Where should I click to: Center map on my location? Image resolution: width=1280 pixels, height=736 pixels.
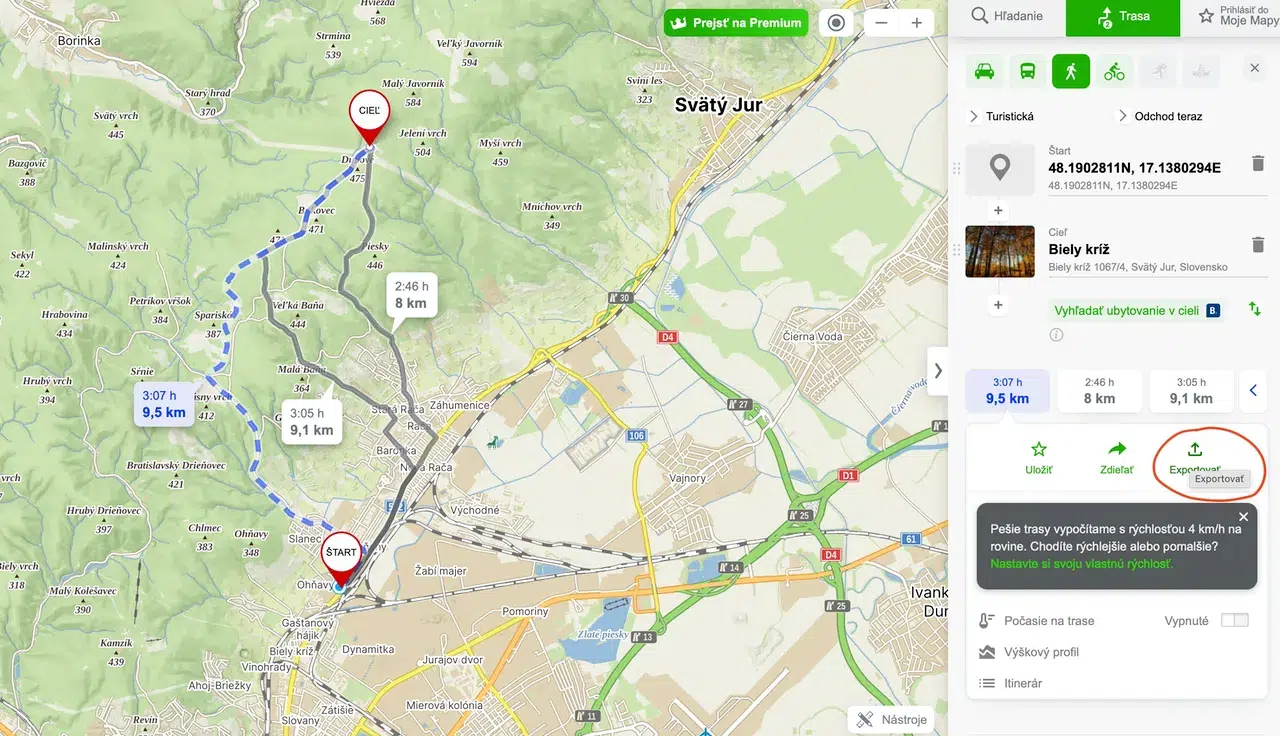point(836,23)
